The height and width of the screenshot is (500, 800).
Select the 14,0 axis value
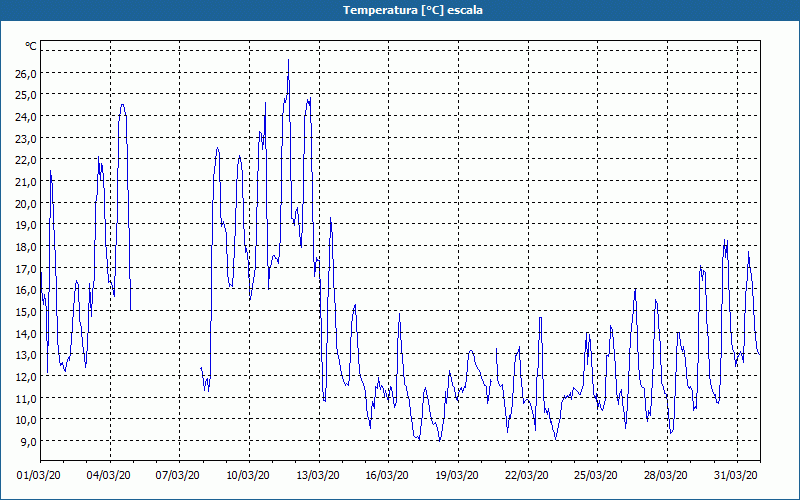(x=26, y=333)
